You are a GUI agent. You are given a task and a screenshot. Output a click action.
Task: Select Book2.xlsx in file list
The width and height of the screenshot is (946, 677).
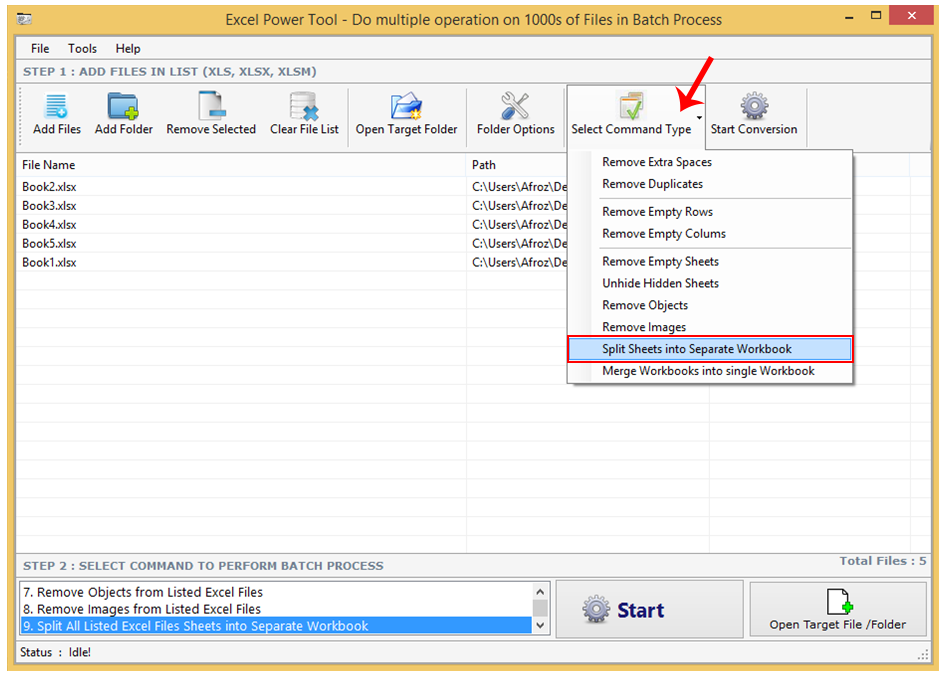49,187
